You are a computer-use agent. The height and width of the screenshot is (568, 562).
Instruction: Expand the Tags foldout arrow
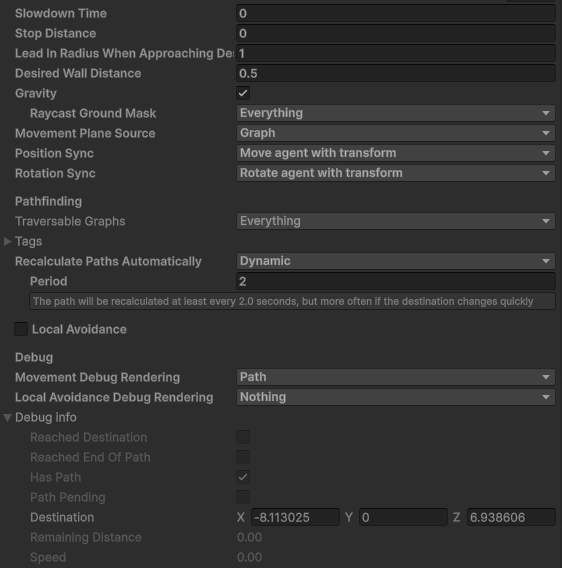tap(7, 241)
